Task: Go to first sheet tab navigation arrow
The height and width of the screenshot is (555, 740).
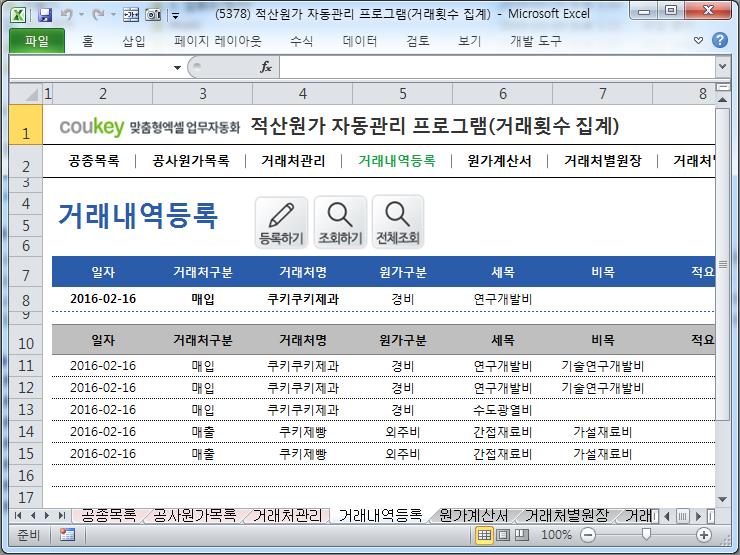Action: click(x=18, y=515)
